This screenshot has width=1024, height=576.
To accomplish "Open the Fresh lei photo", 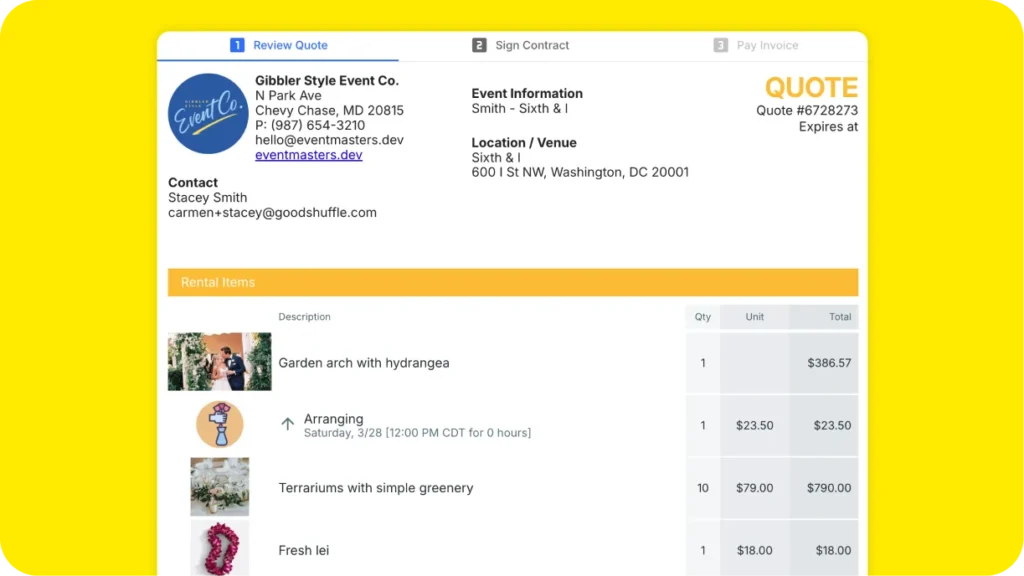I will coord(220,549).
